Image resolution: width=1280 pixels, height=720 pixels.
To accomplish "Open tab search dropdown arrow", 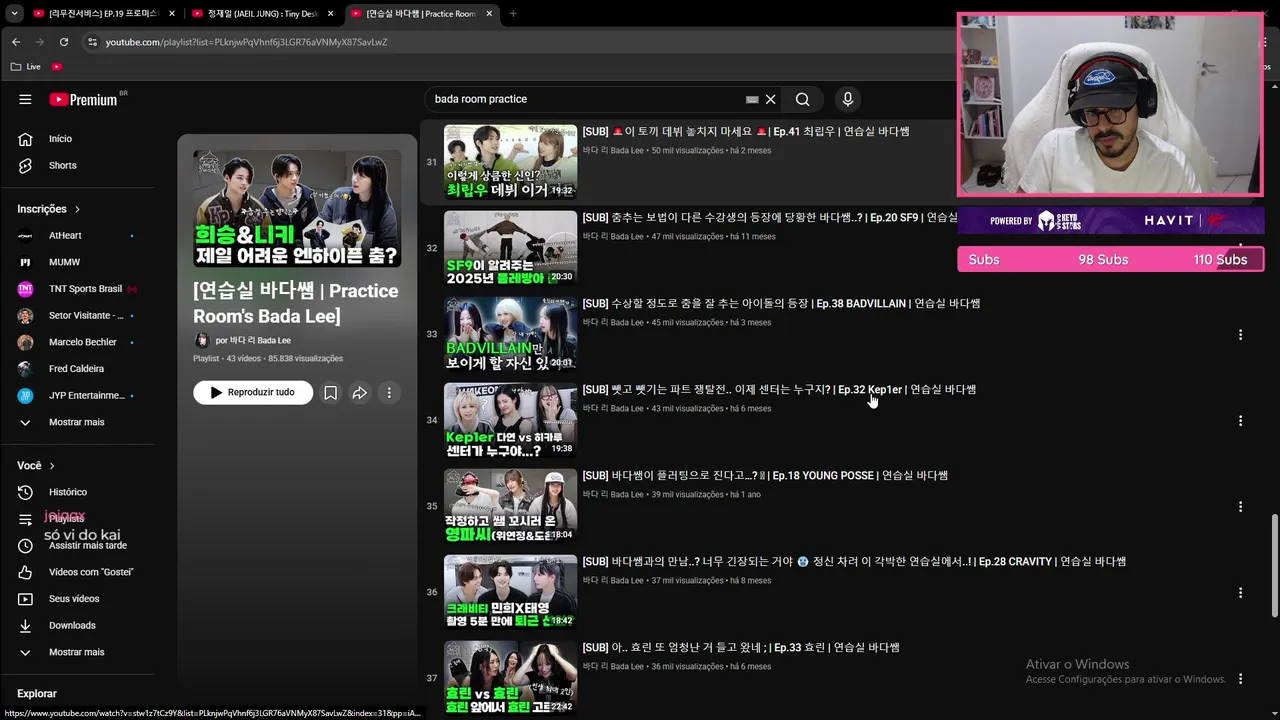I will [14, 13].
